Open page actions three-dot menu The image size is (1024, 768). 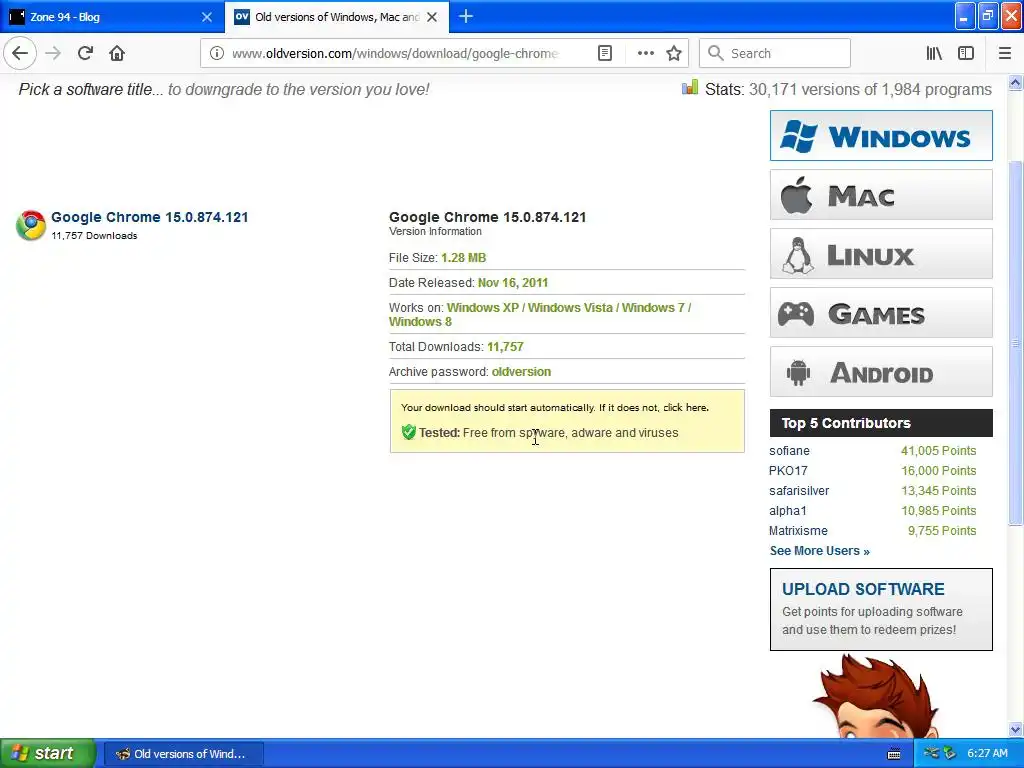645,53
